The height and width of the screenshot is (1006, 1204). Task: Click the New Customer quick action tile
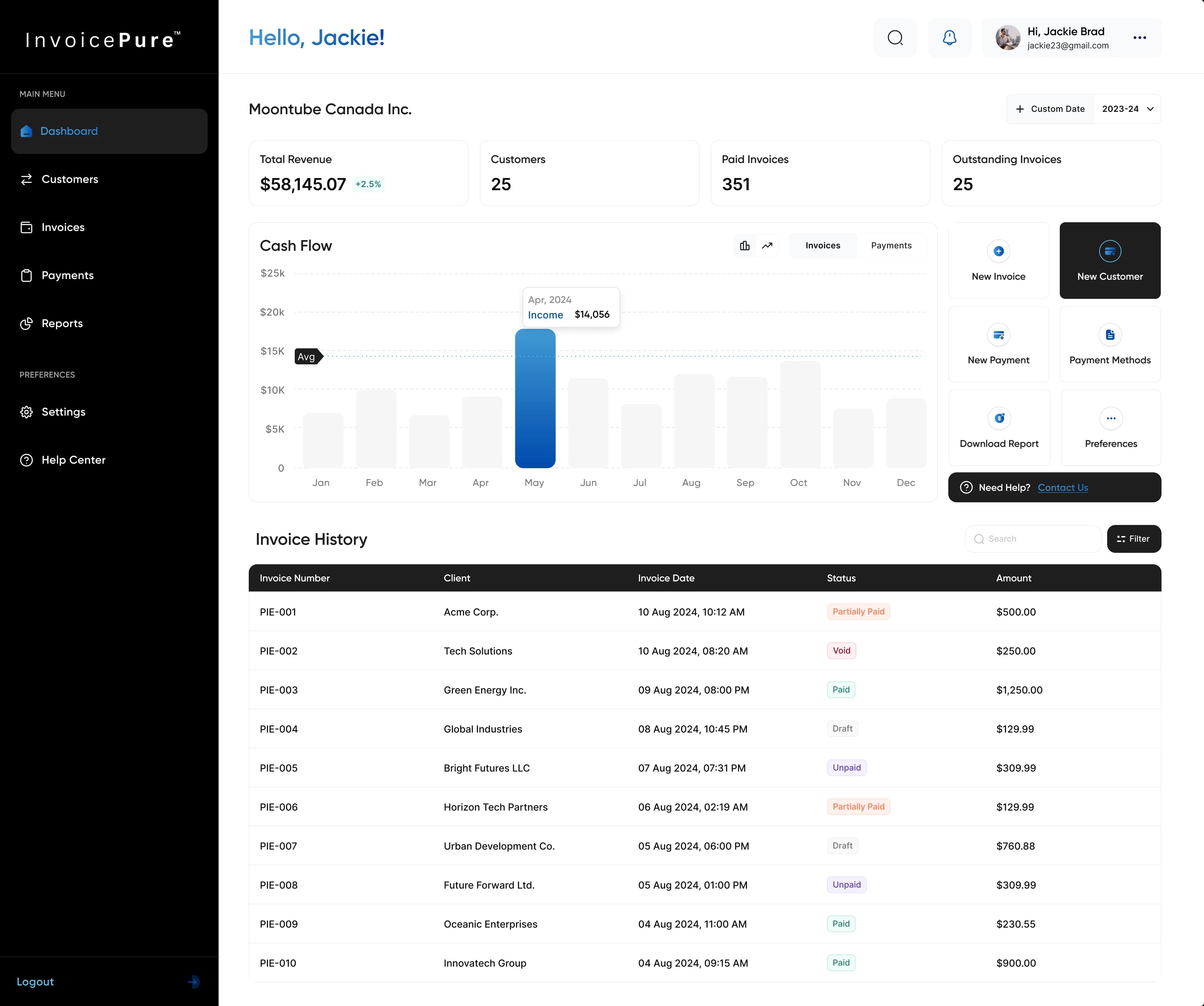(1110, 261)
